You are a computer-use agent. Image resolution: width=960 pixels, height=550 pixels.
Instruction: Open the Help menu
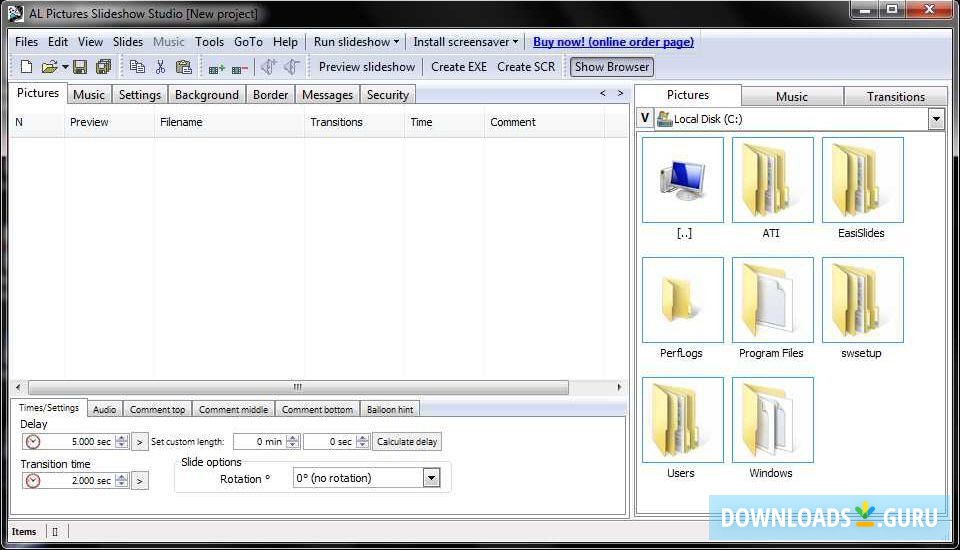point(285,42)
